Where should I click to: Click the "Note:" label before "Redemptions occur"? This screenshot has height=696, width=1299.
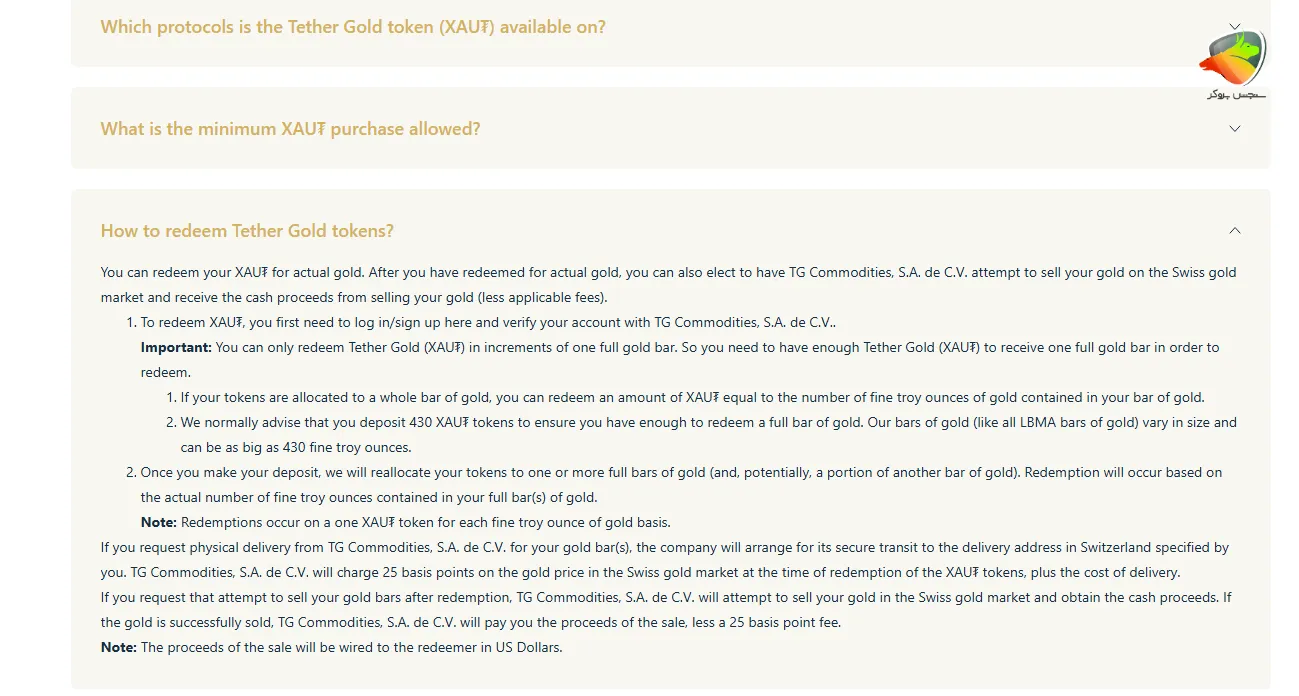click(x=158, y=522)
